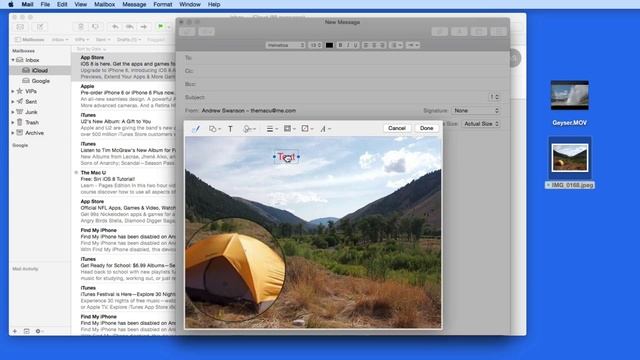Select the Sketch pen tool in Markup toolbar
Viewport: 640px width, 360px height.
point(196,129)
